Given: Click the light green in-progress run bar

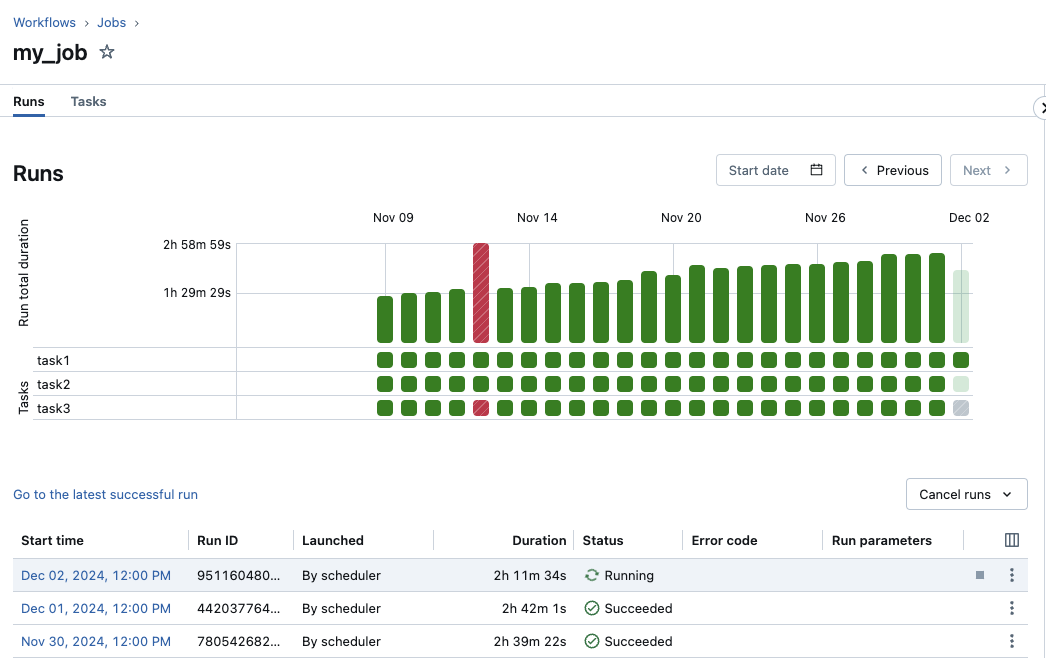Looking at the screenshot, I should 961,306.
